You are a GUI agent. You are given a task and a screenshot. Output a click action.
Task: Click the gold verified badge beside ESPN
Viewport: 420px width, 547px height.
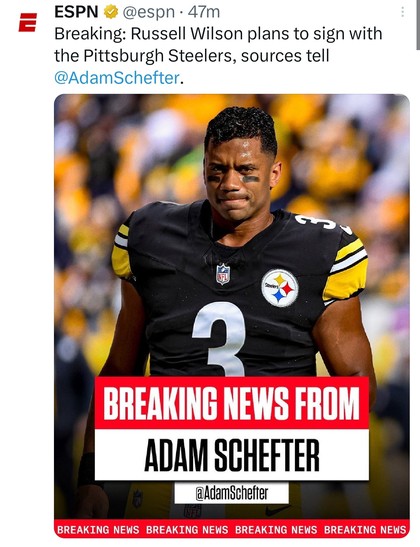pyautogui.click(x=111, y=12)
